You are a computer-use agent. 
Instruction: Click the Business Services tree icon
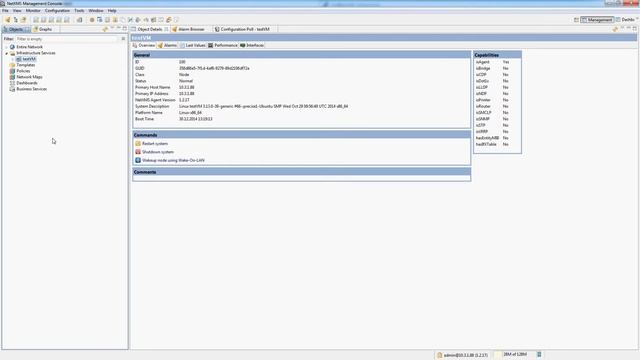point(12,89)
